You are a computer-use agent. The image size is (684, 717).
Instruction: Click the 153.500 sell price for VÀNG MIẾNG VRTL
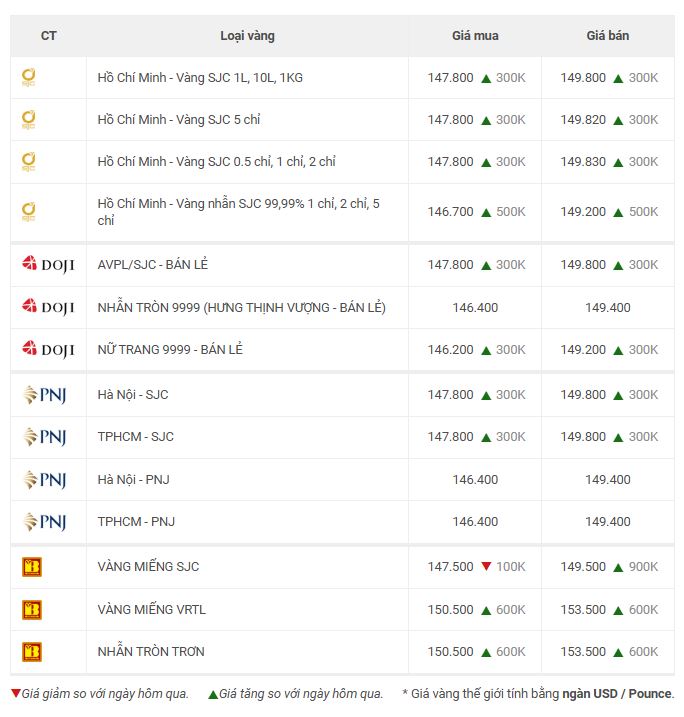pos(583,609)
